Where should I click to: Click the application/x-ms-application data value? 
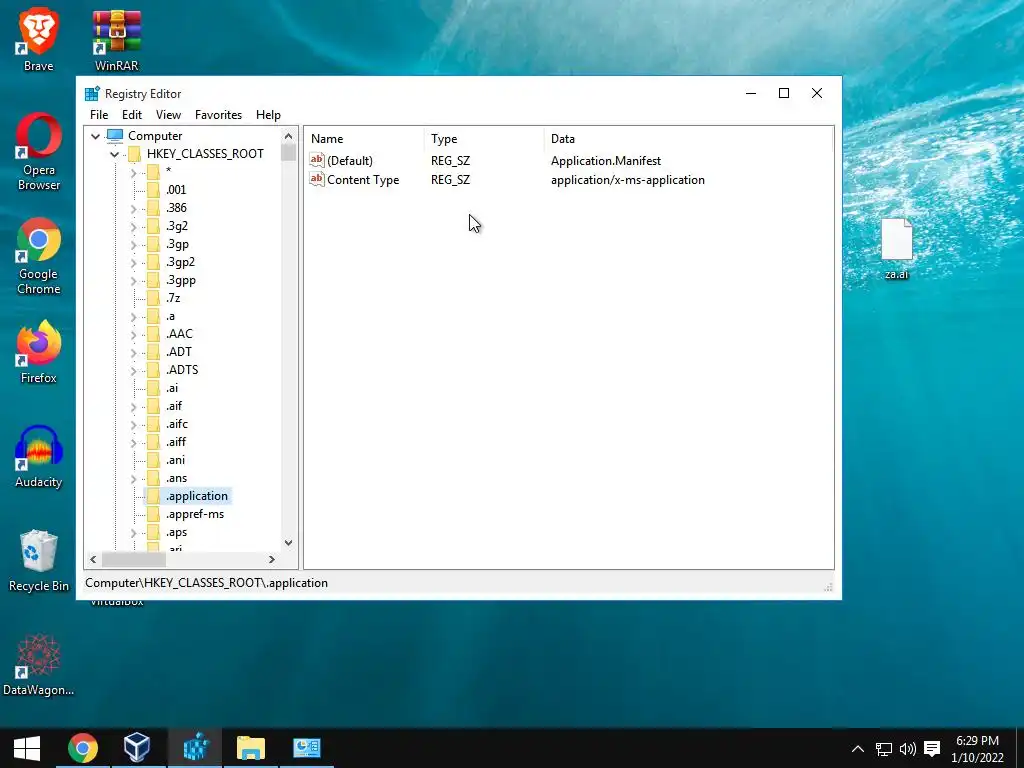coord(628,180)
